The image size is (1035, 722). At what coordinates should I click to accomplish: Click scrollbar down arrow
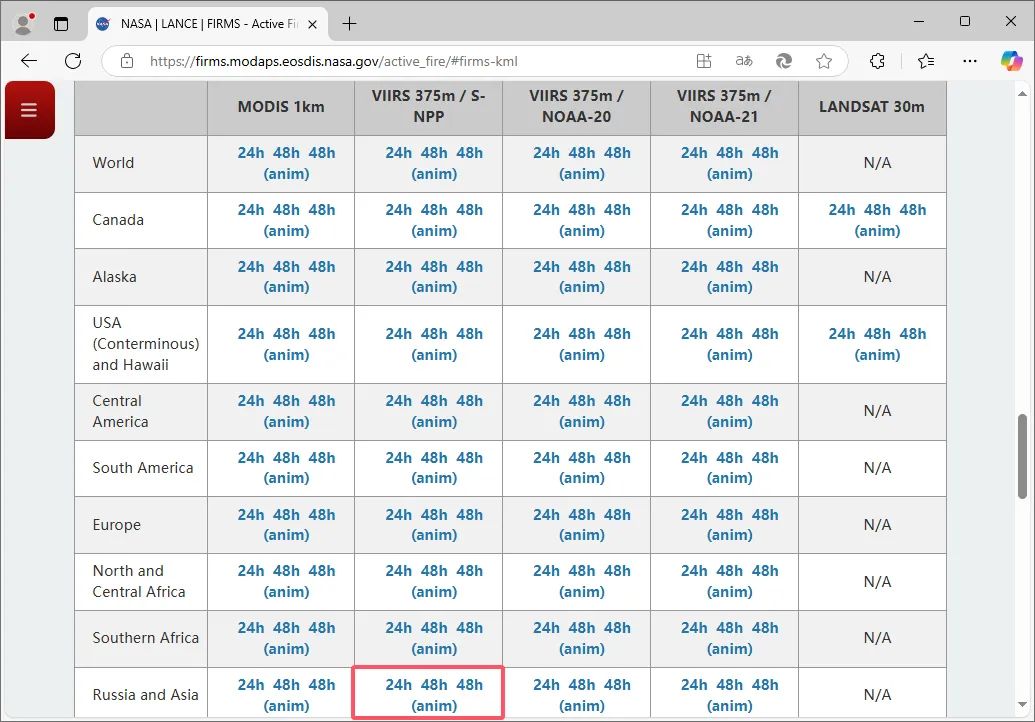pyautogui.click(x=1022, y=704)
